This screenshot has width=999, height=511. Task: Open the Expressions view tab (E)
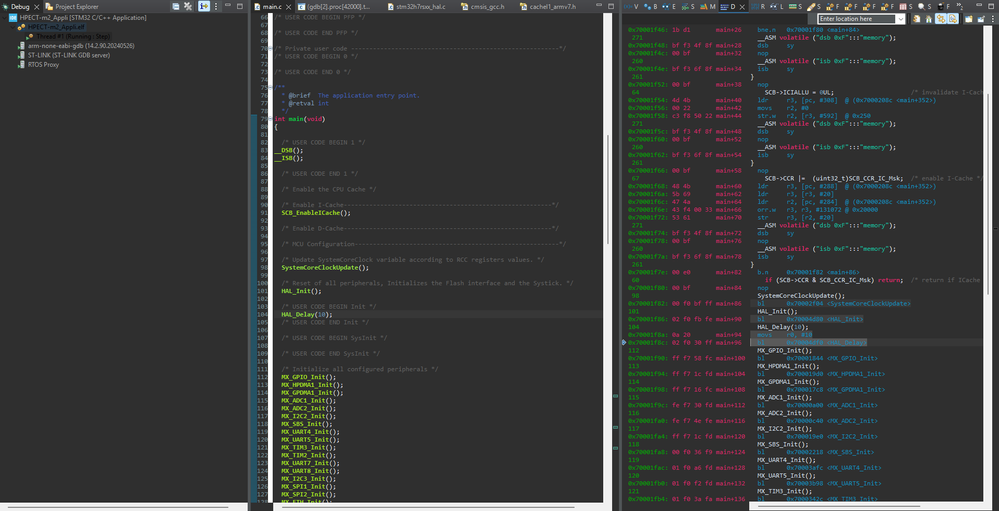point(669,6)
